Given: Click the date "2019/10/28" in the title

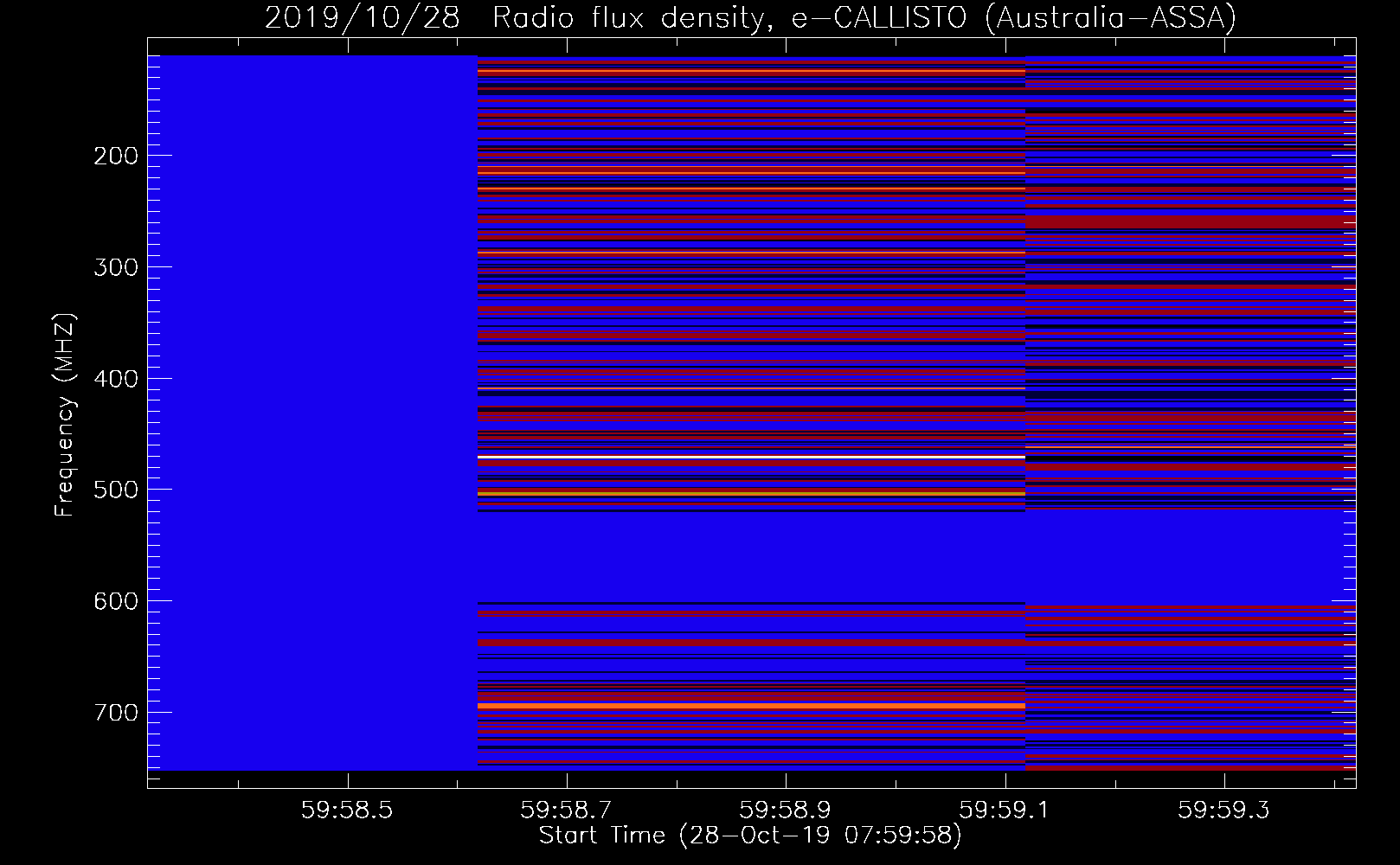Looking at the screenshot, I should (x=363, y=18).
